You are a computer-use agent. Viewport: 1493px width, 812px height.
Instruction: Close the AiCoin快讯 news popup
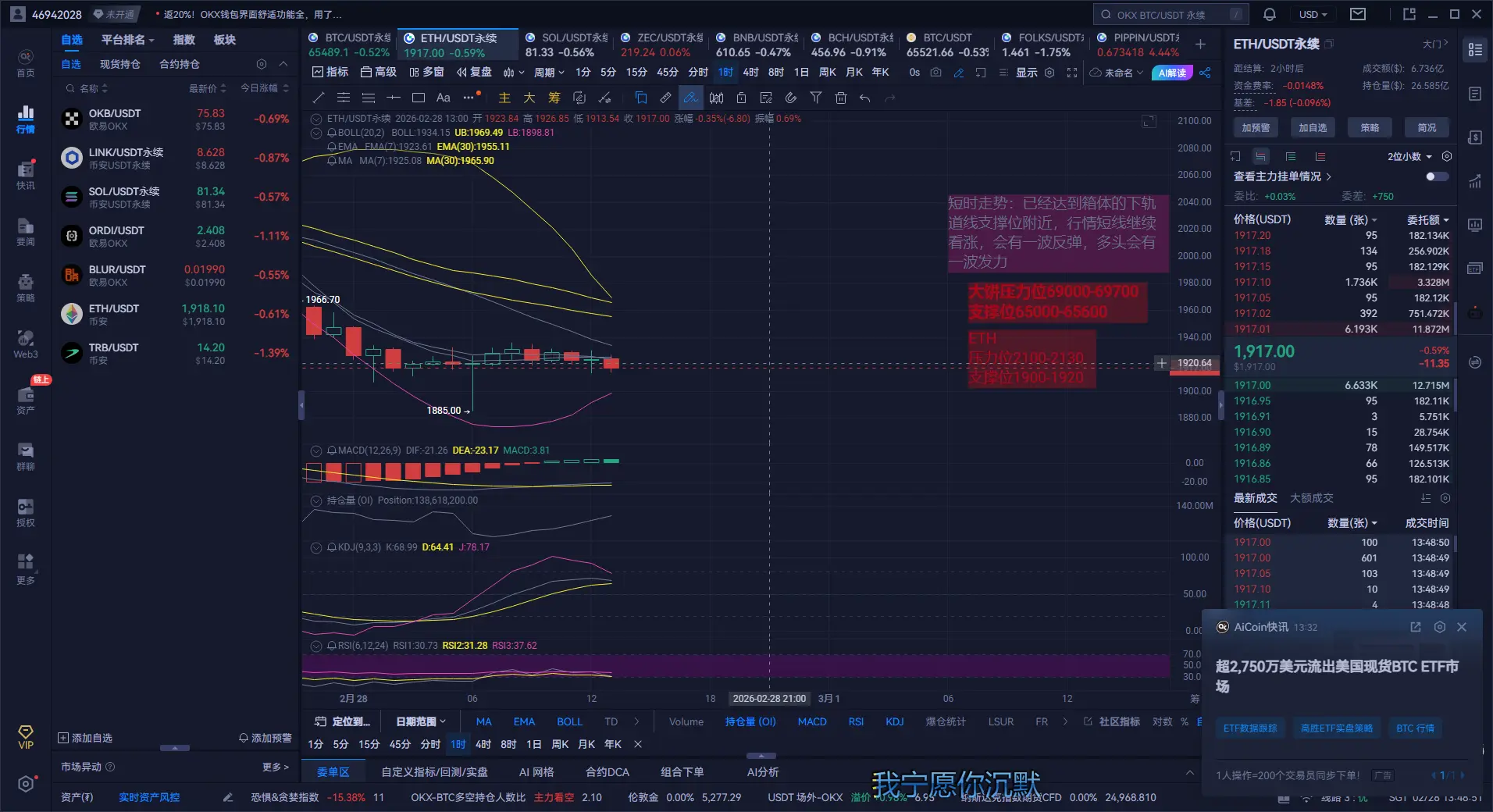[x=1462, y=627]
